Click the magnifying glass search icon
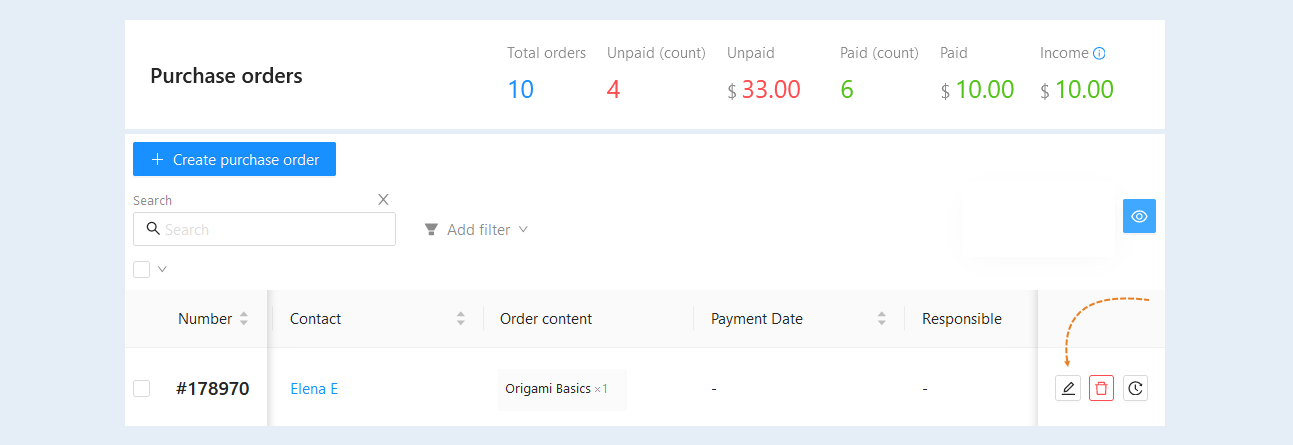Viewport: 1293px width, 445px height. coord(153,229)
